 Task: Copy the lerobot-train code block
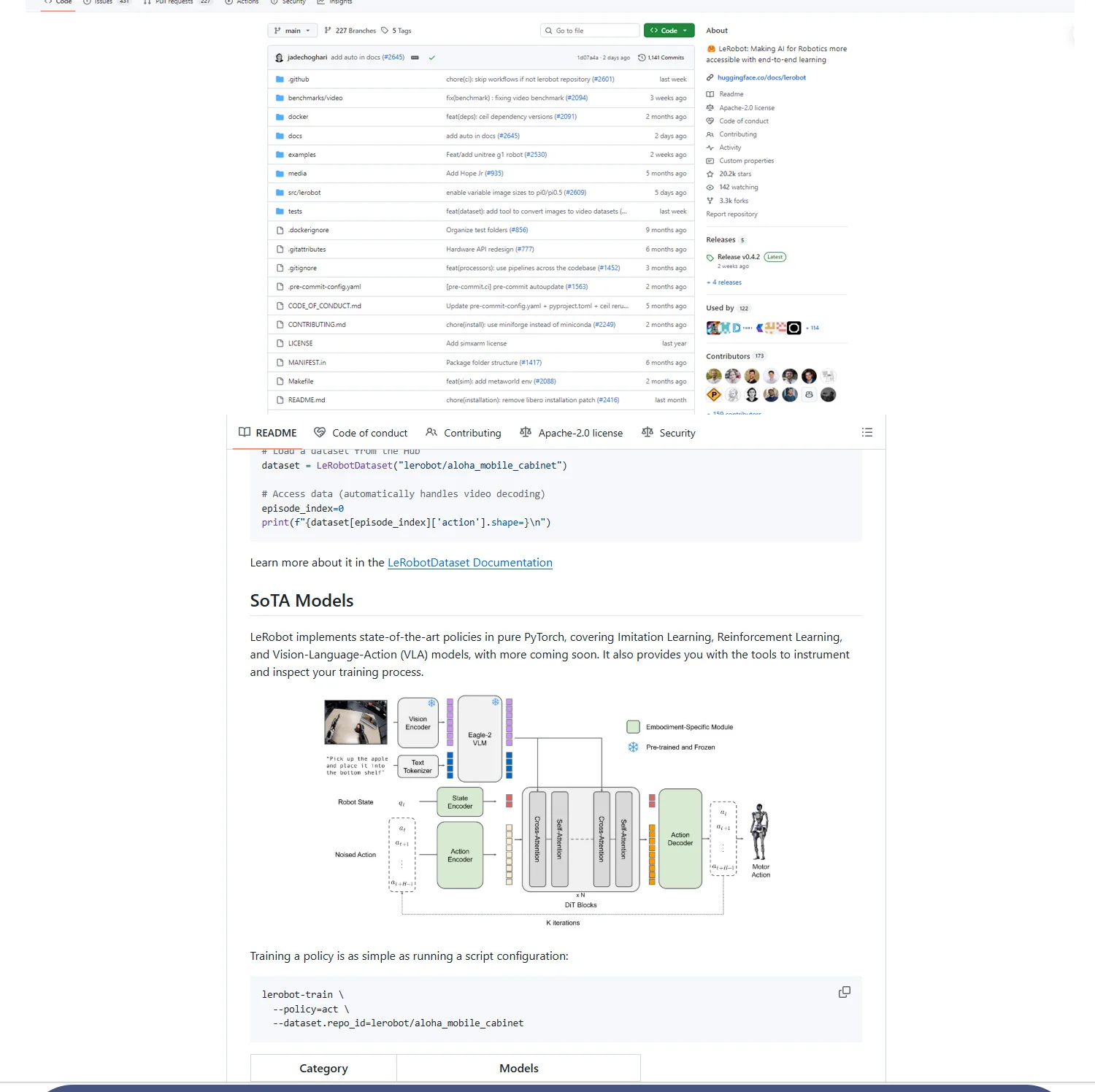pos(845,992)
